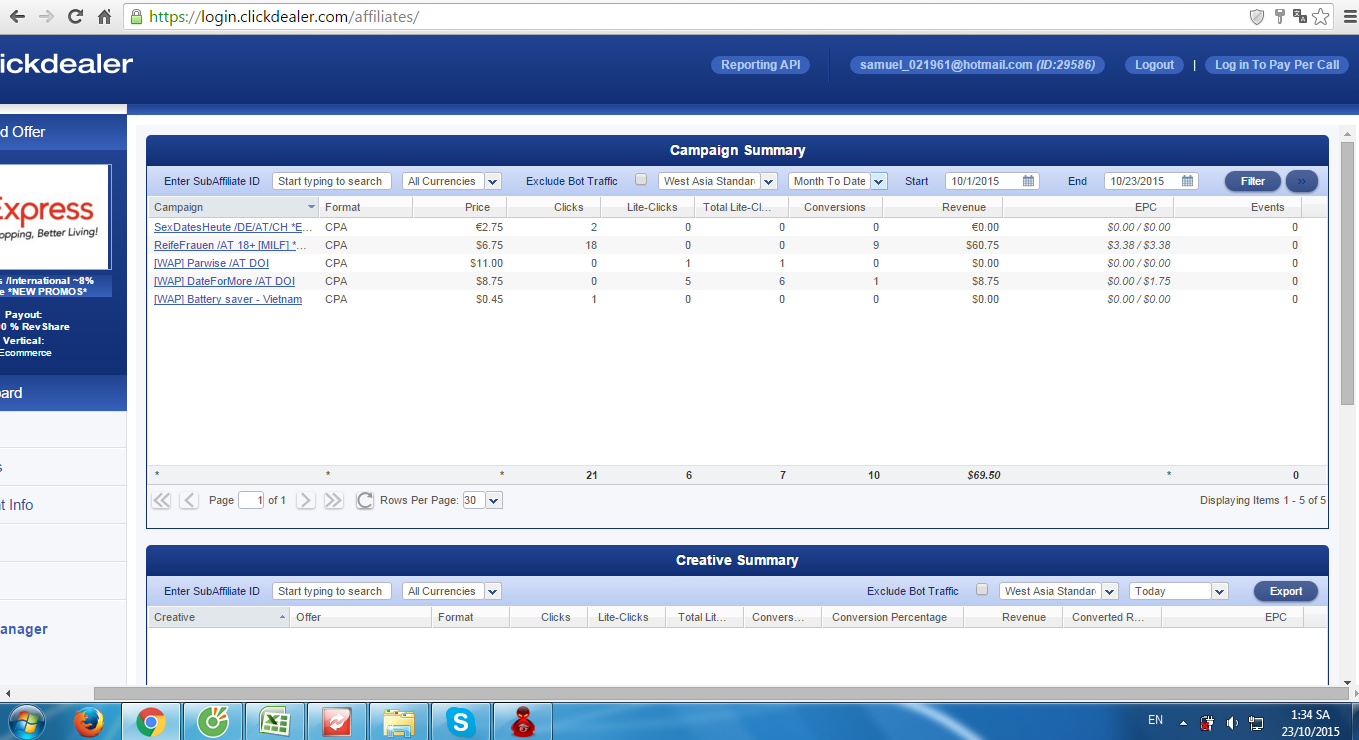
Task: Sort Campaign Summary by Clicks column
Action: 553,207
